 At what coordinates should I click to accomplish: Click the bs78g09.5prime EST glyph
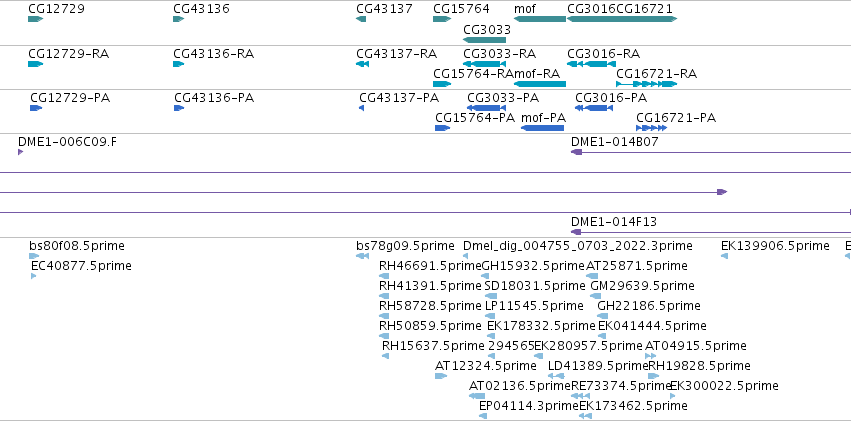363,256
